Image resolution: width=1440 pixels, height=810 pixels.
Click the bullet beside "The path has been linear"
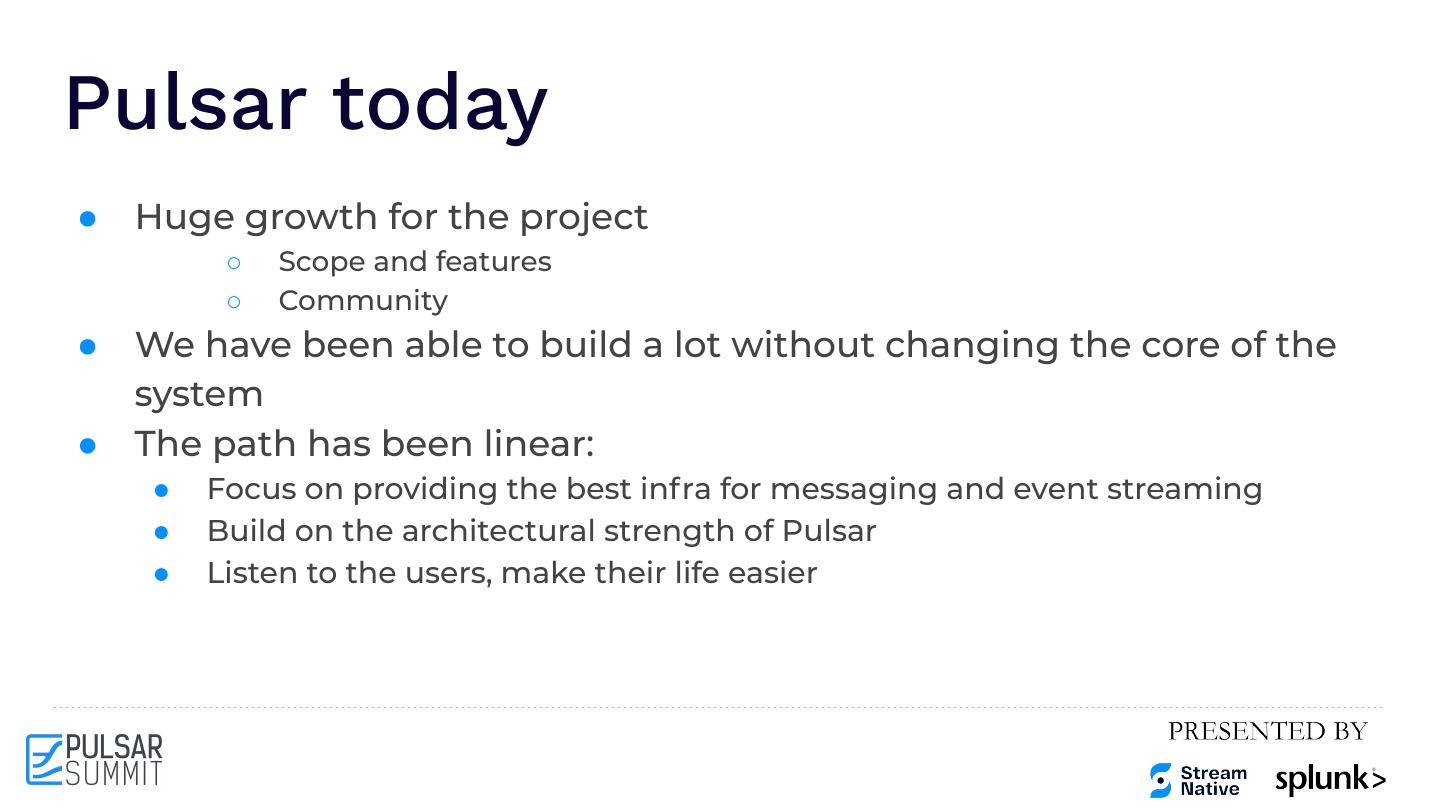pyautogui.click(x=88, y=446)
